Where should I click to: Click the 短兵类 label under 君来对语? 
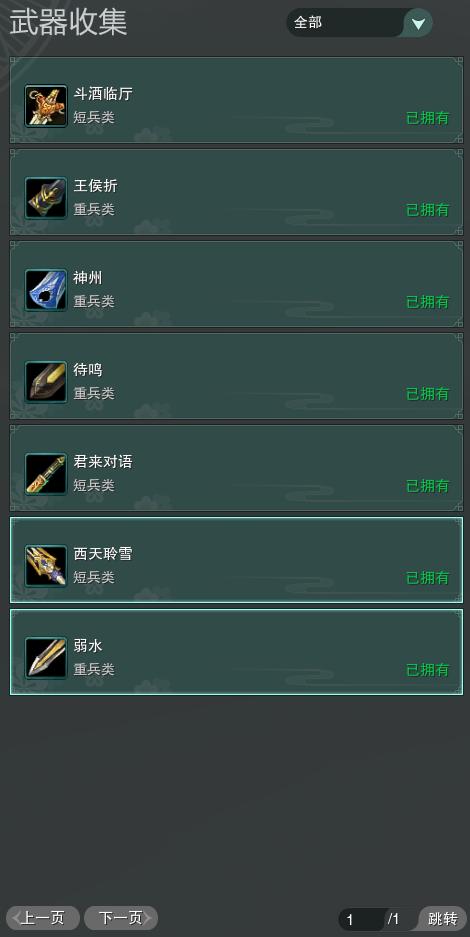point(94,485)
